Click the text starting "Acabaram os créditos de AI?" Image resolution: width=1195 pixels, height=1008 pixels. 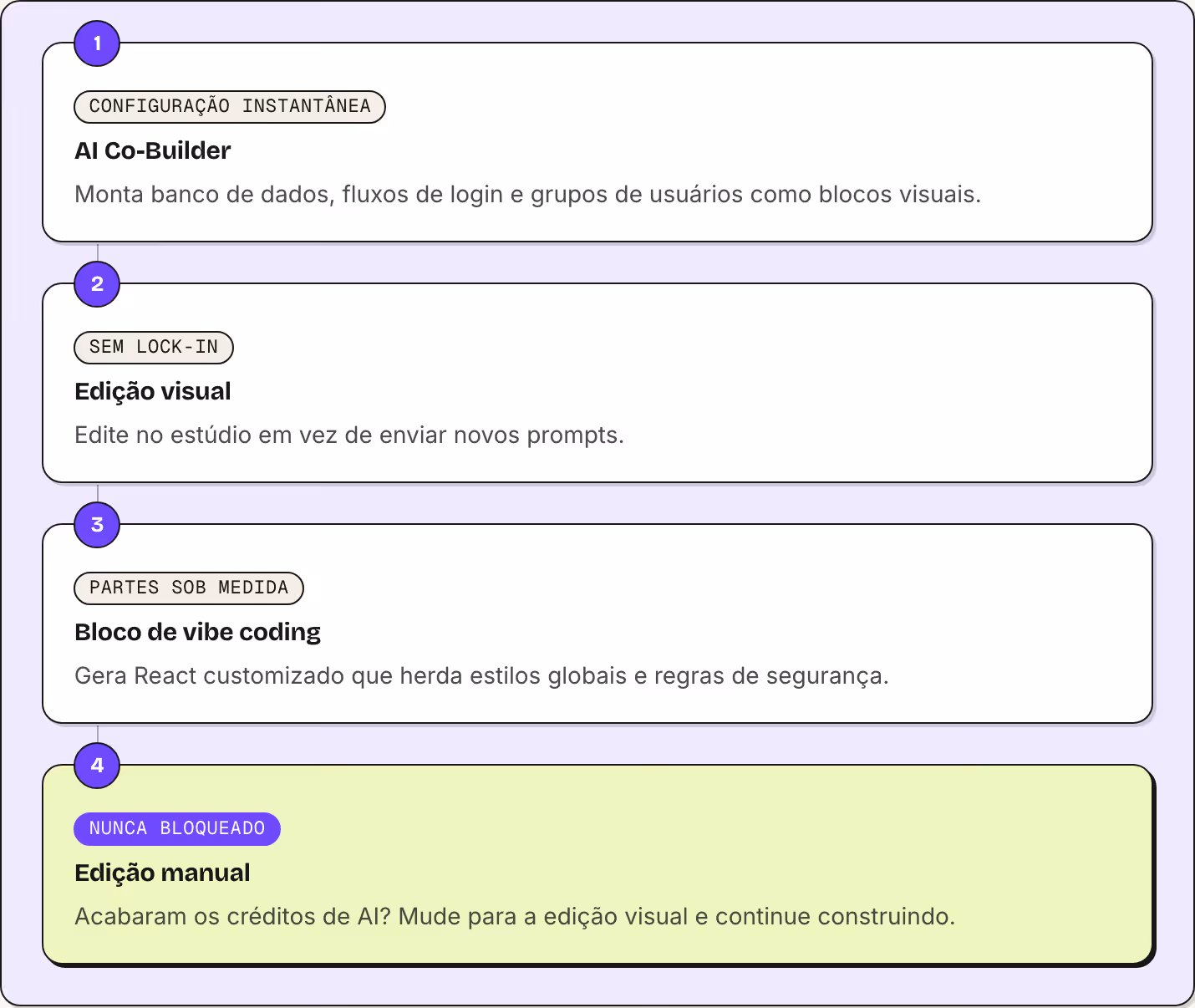515,917
